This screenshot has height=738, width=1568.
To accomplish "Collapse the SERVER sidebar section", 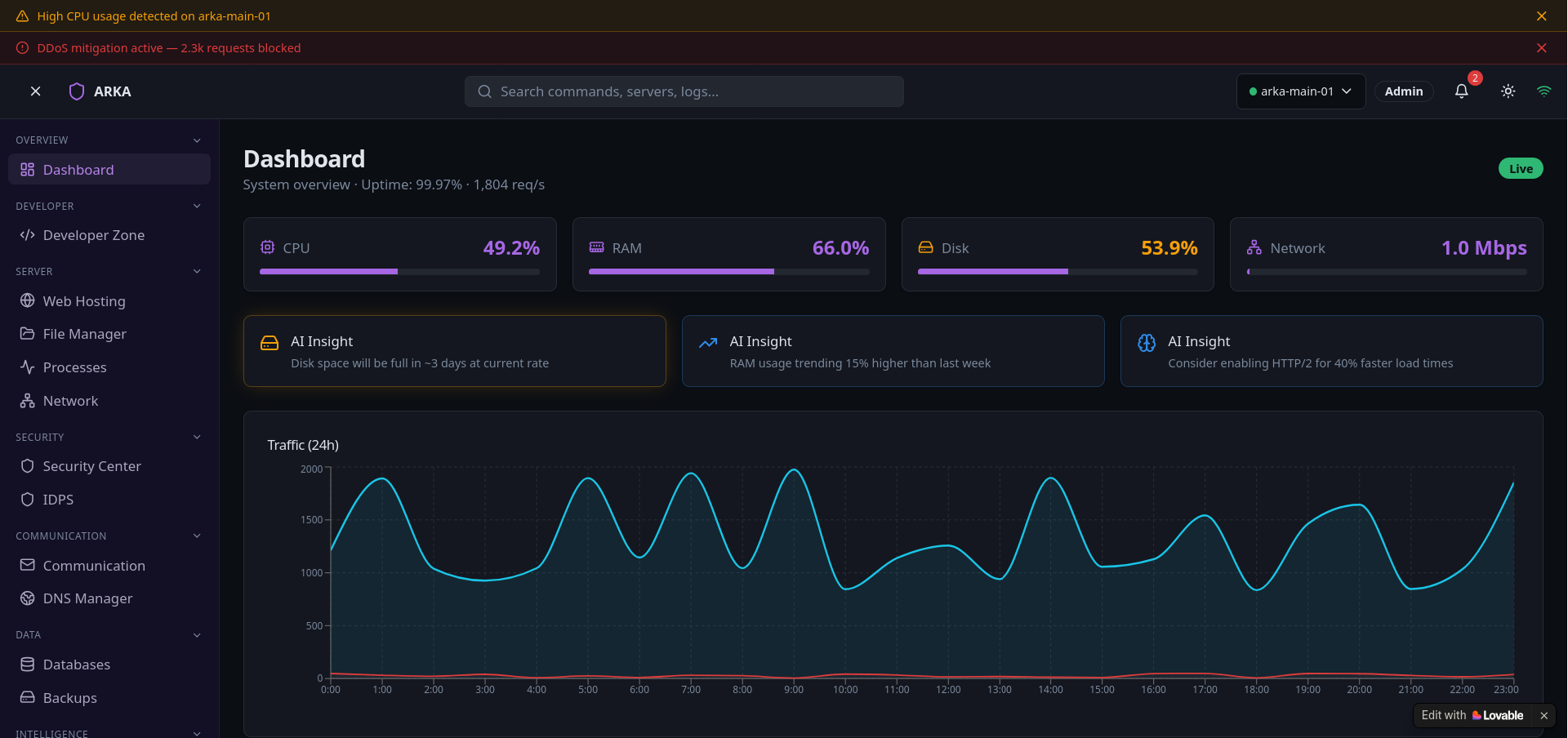I will tap(197, 272).
